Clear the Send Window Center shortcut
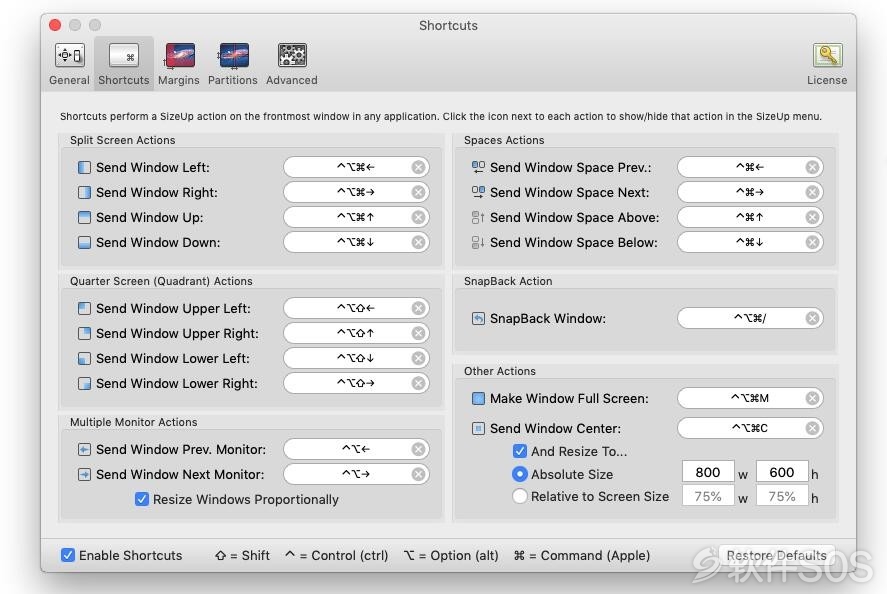887x594 pixels. point(812,428)
